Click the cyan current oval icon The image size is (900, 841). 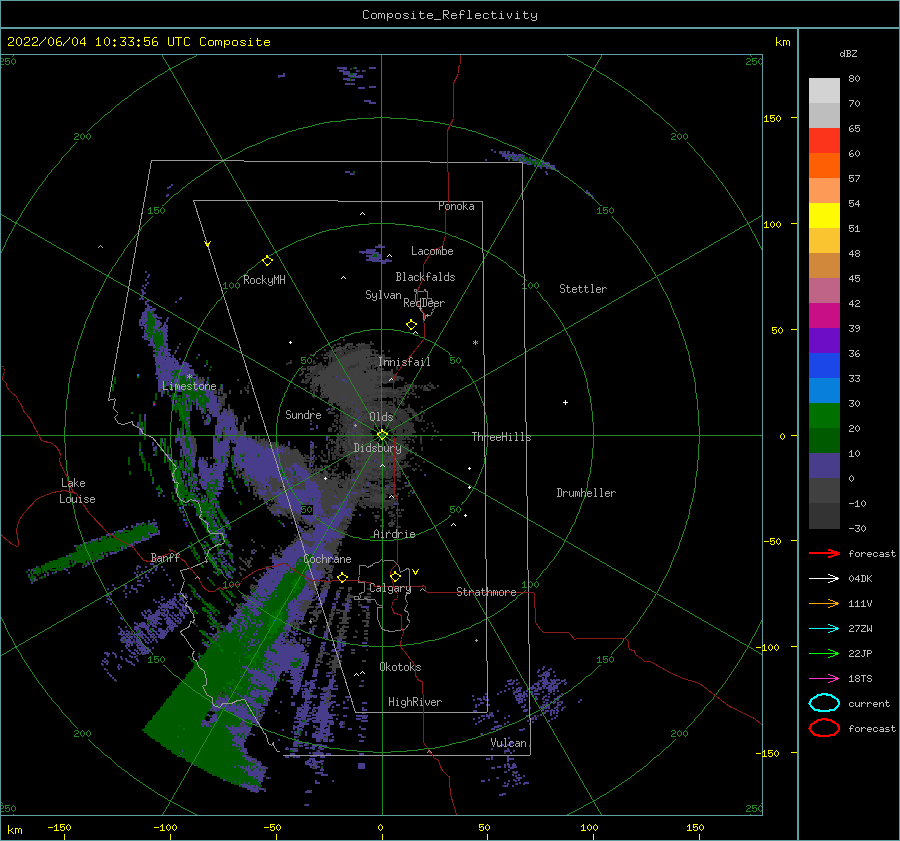click(x=824, y=703)
